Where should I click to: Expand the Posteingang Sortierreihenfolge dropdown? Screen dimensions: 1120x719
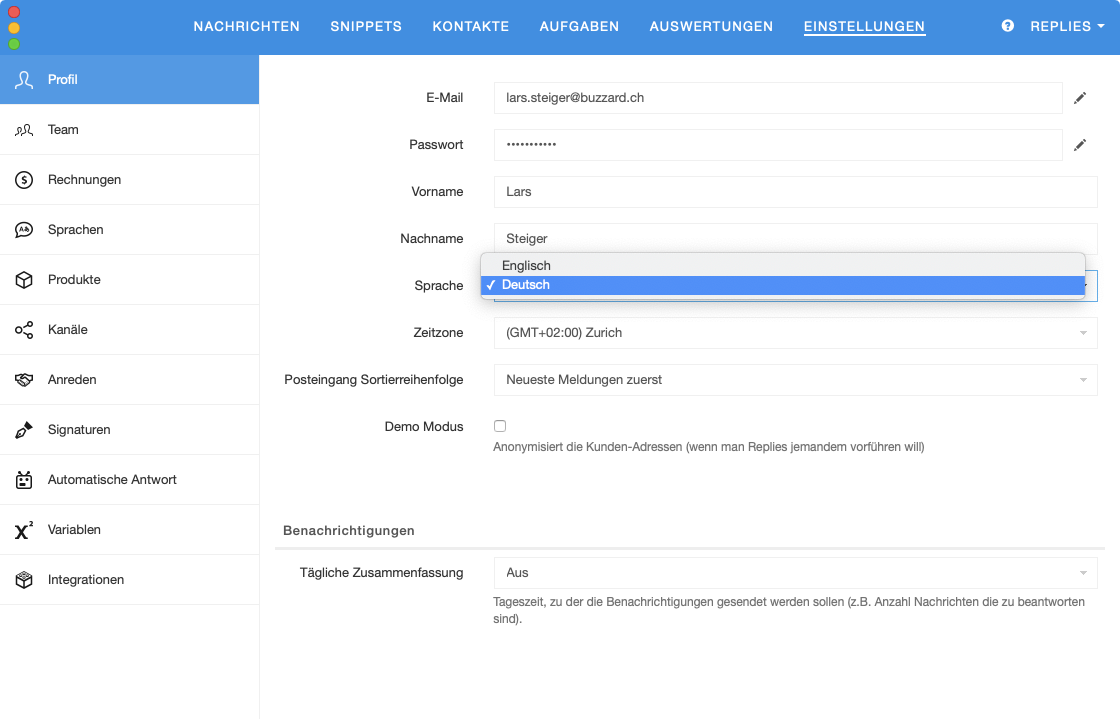pyautogui.click(x=795, y=380)
